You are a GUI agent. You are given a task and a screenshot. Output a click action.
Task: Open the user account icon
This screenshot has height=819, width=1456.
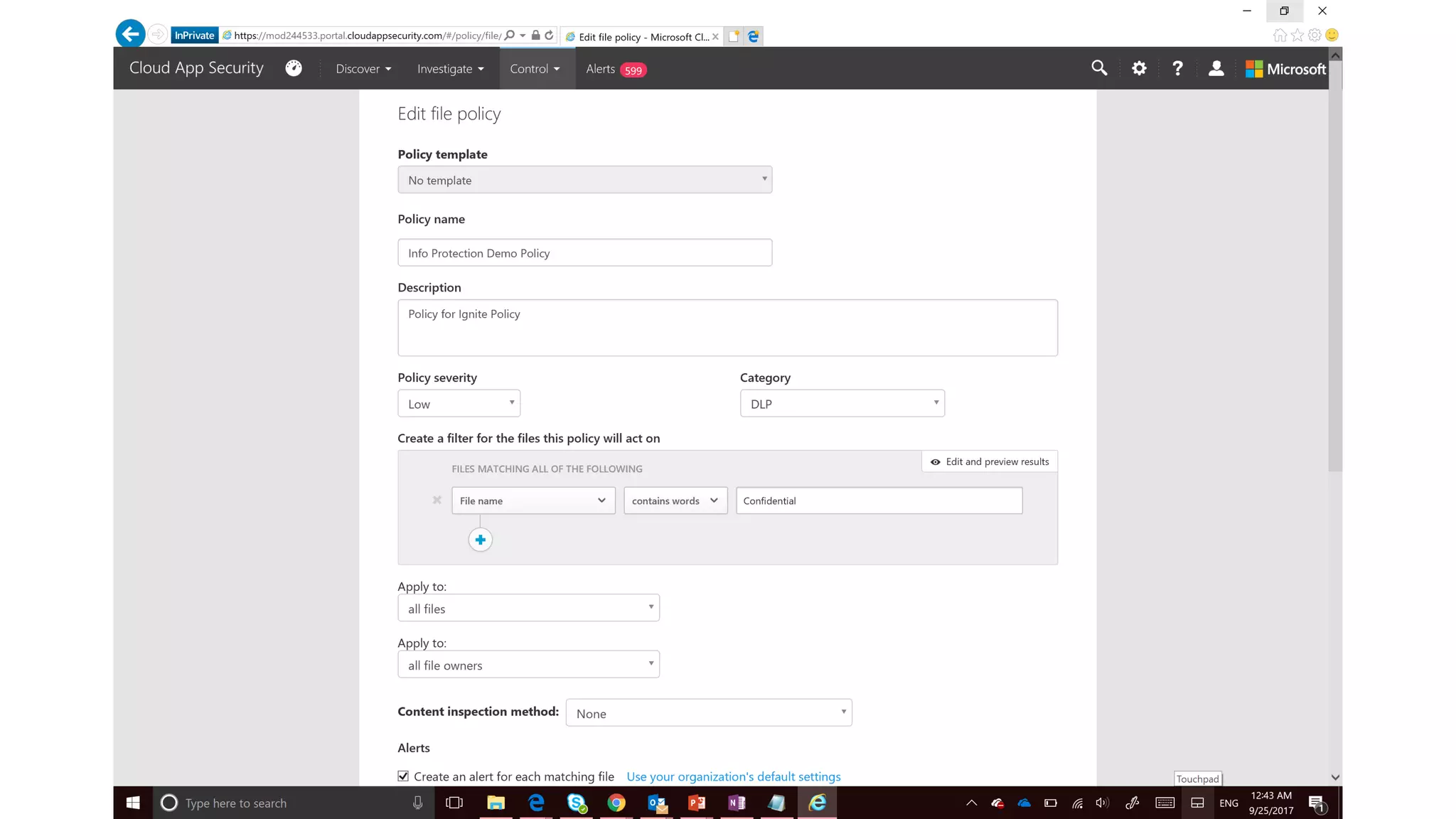point(1216,68)
